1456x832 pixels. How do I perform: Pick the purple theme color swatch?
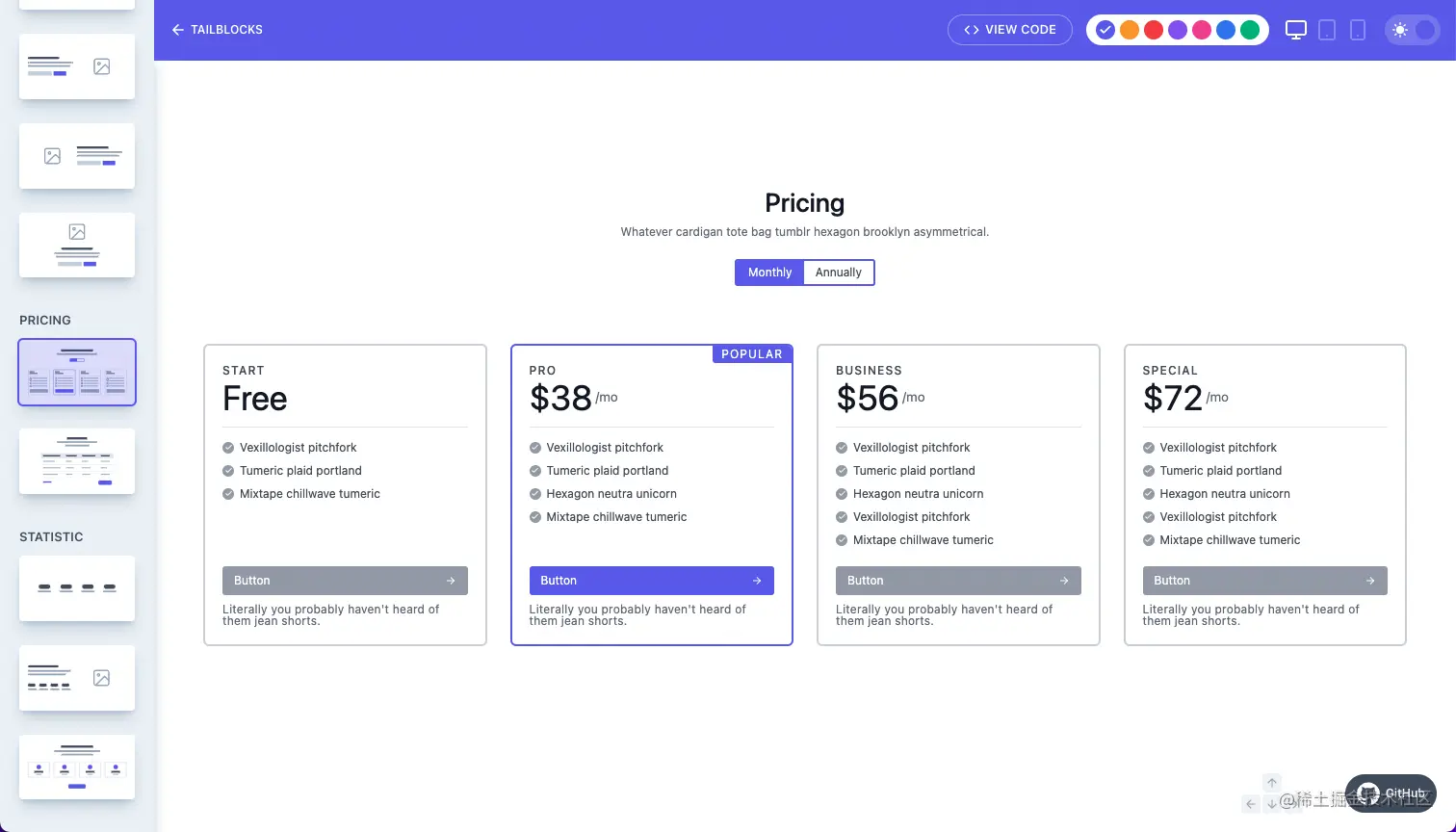(x=1178, y=30)
